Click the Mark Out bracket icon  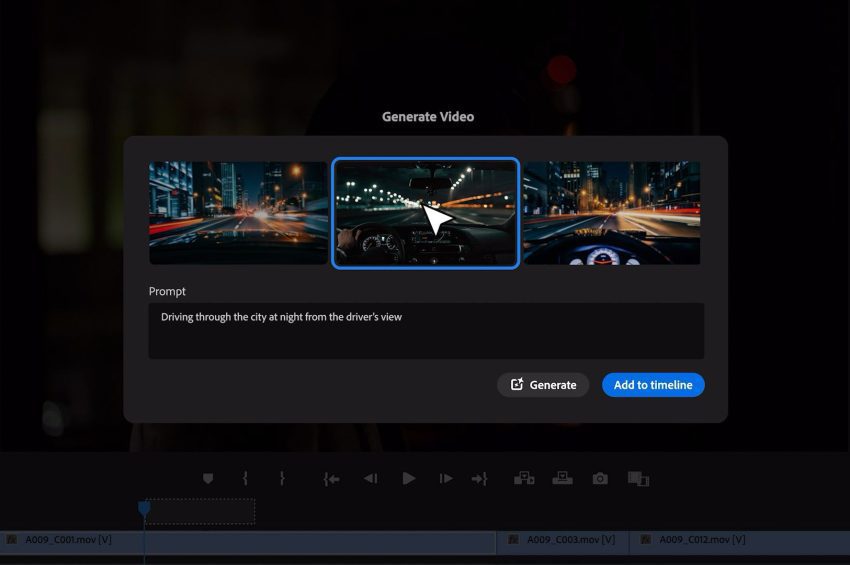[x=282, y=479]
